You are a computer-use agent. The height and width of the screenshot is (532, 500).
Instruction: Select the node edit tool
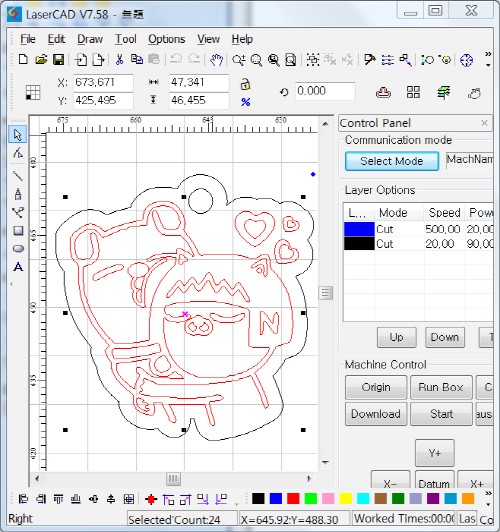pyautogui.click(x=18, y=153)
